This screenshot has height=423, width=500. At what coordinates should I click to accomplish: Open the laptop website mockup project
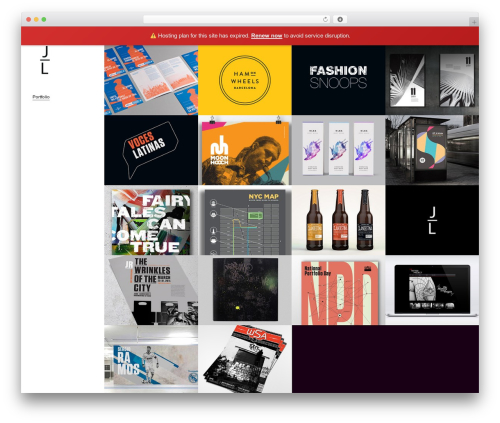(432, 290)
